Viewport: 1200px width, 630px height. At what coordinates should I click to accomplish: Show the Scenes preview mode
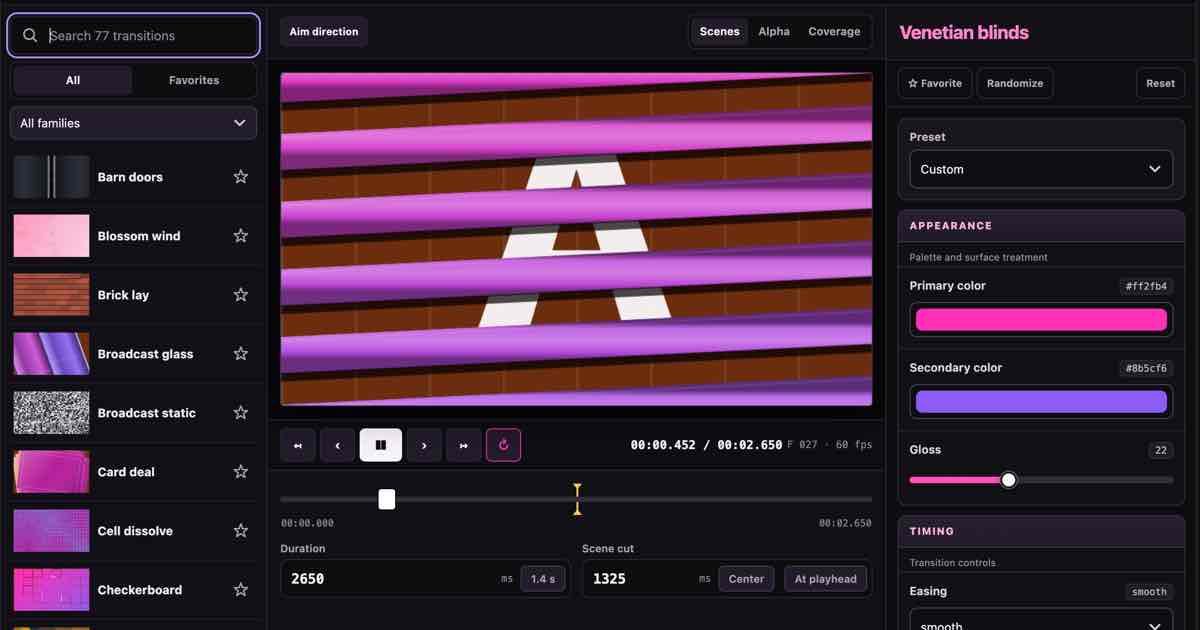720,32
